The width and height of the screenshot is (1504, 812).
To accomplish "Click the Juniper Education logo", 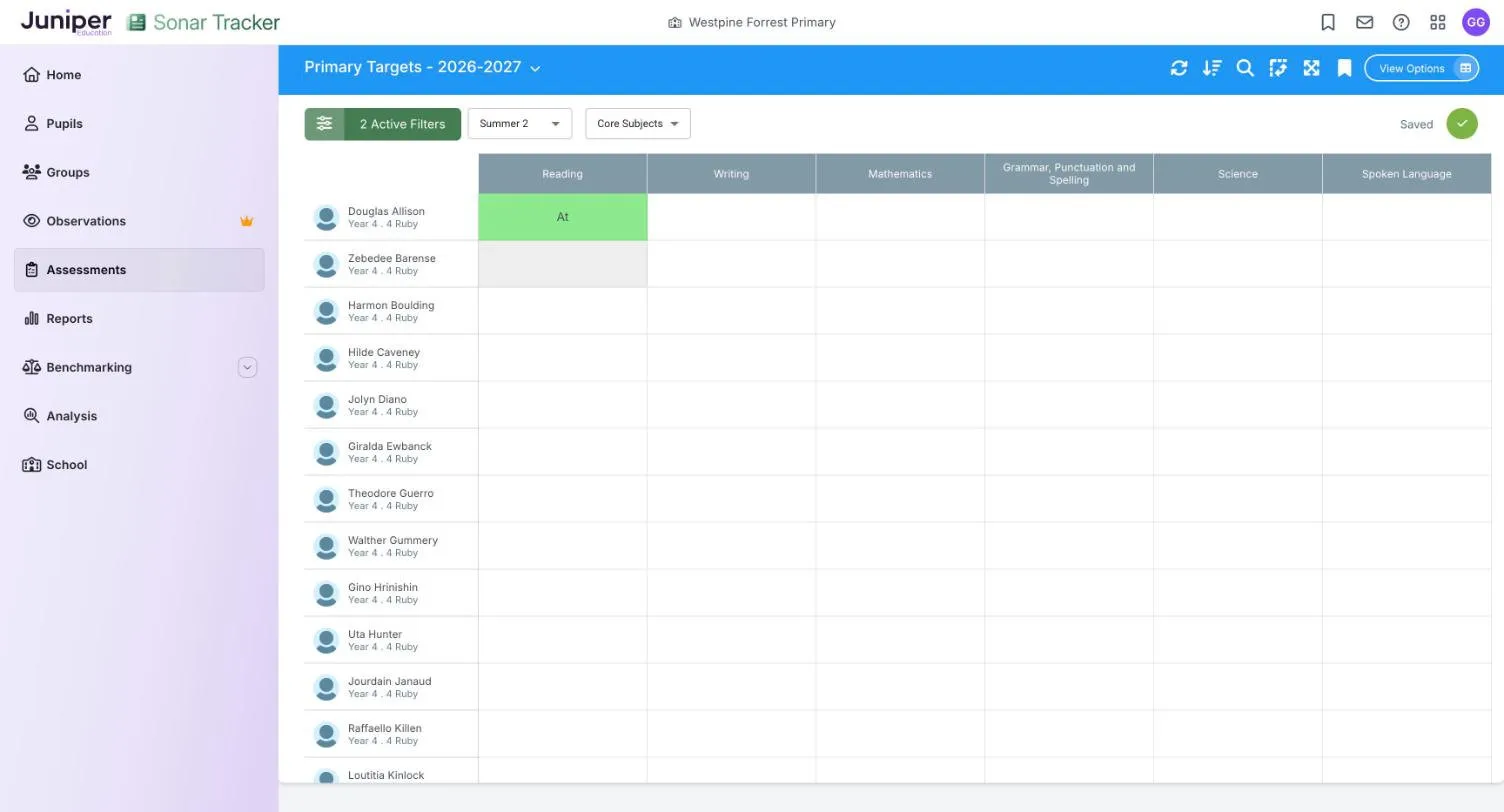I will click(x=66, y=22).
